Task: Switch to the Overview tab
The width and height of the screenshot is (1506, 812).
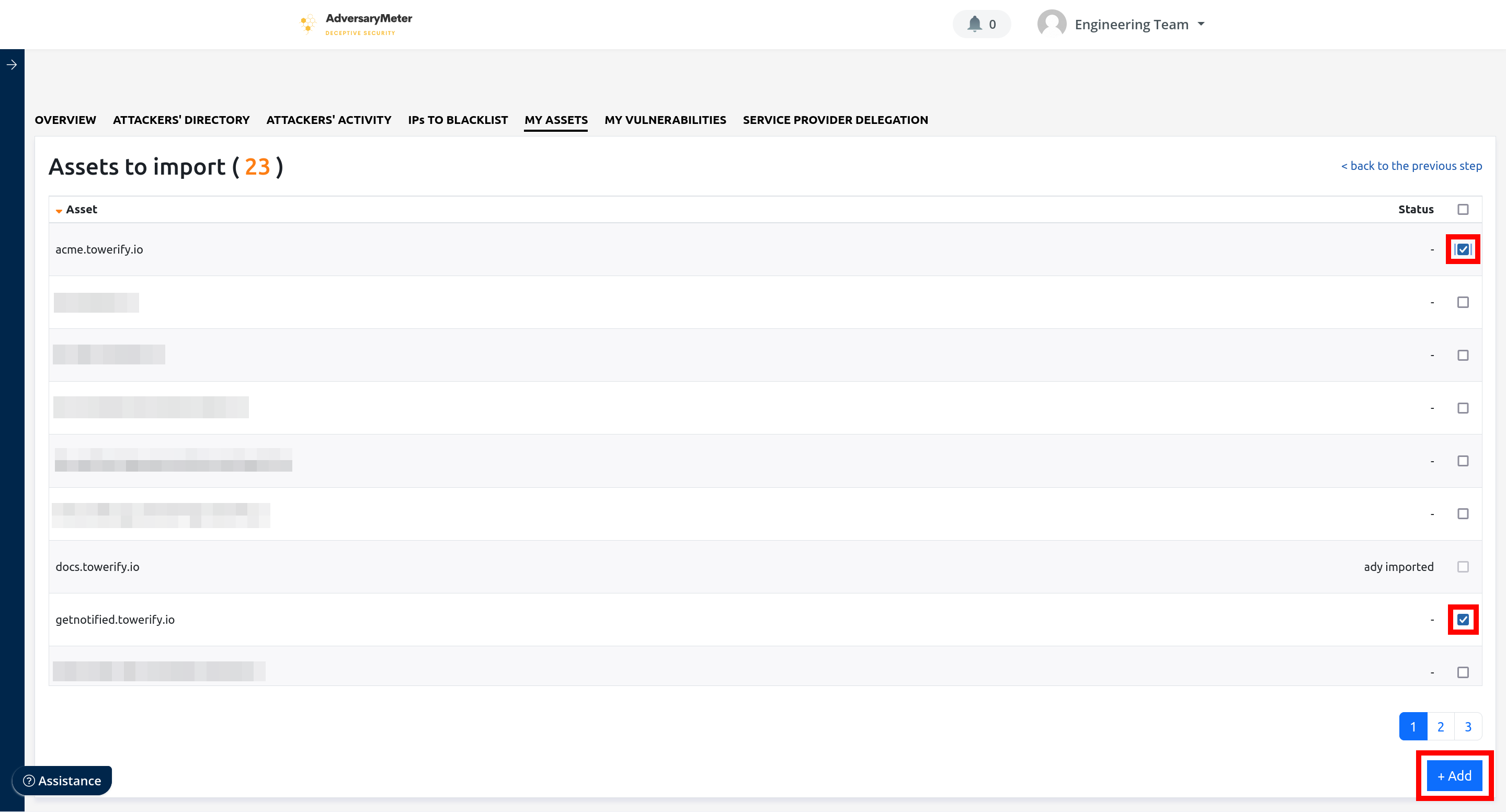Action: (65, 120)
